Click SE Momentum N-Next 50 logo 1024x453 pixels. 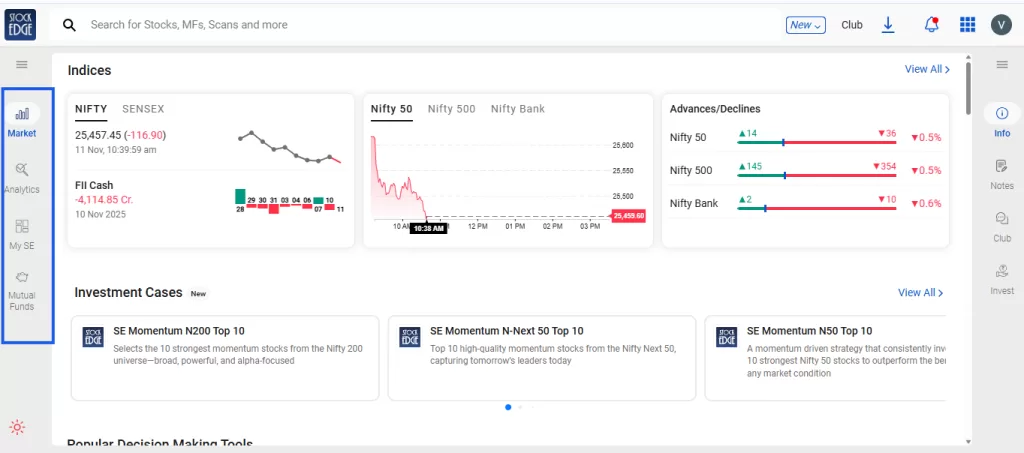[410, 337]
